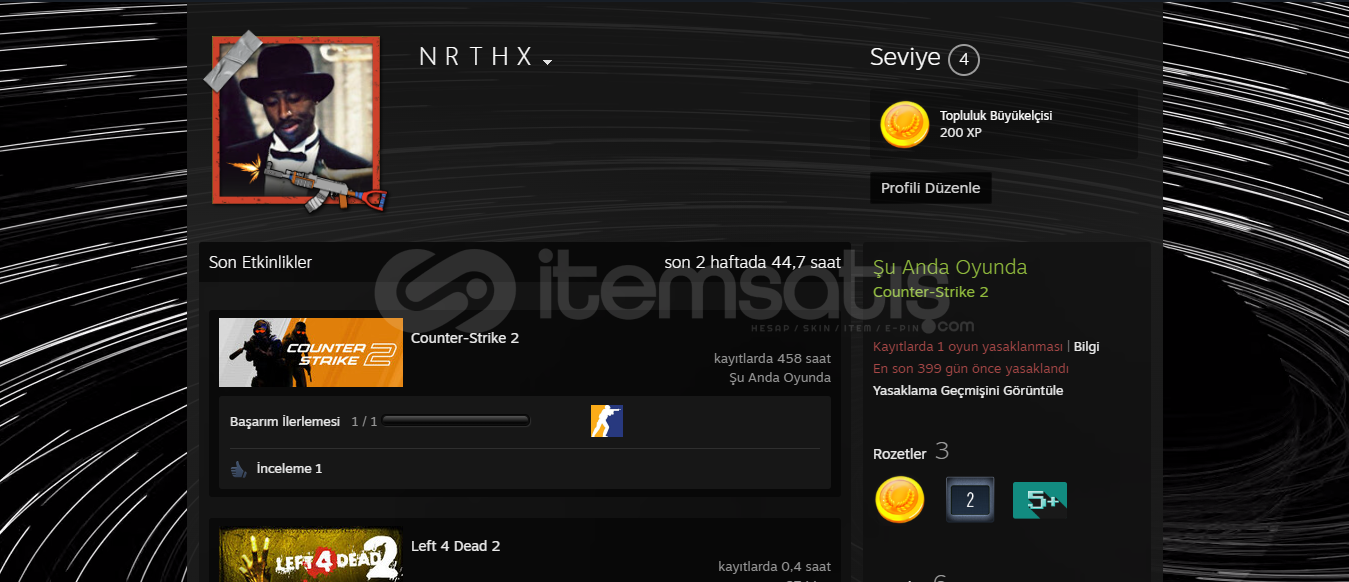This screenshot has height=582, width=1349.
Task: Open the Rozetler badges heading link
Action: pos(900,454)
